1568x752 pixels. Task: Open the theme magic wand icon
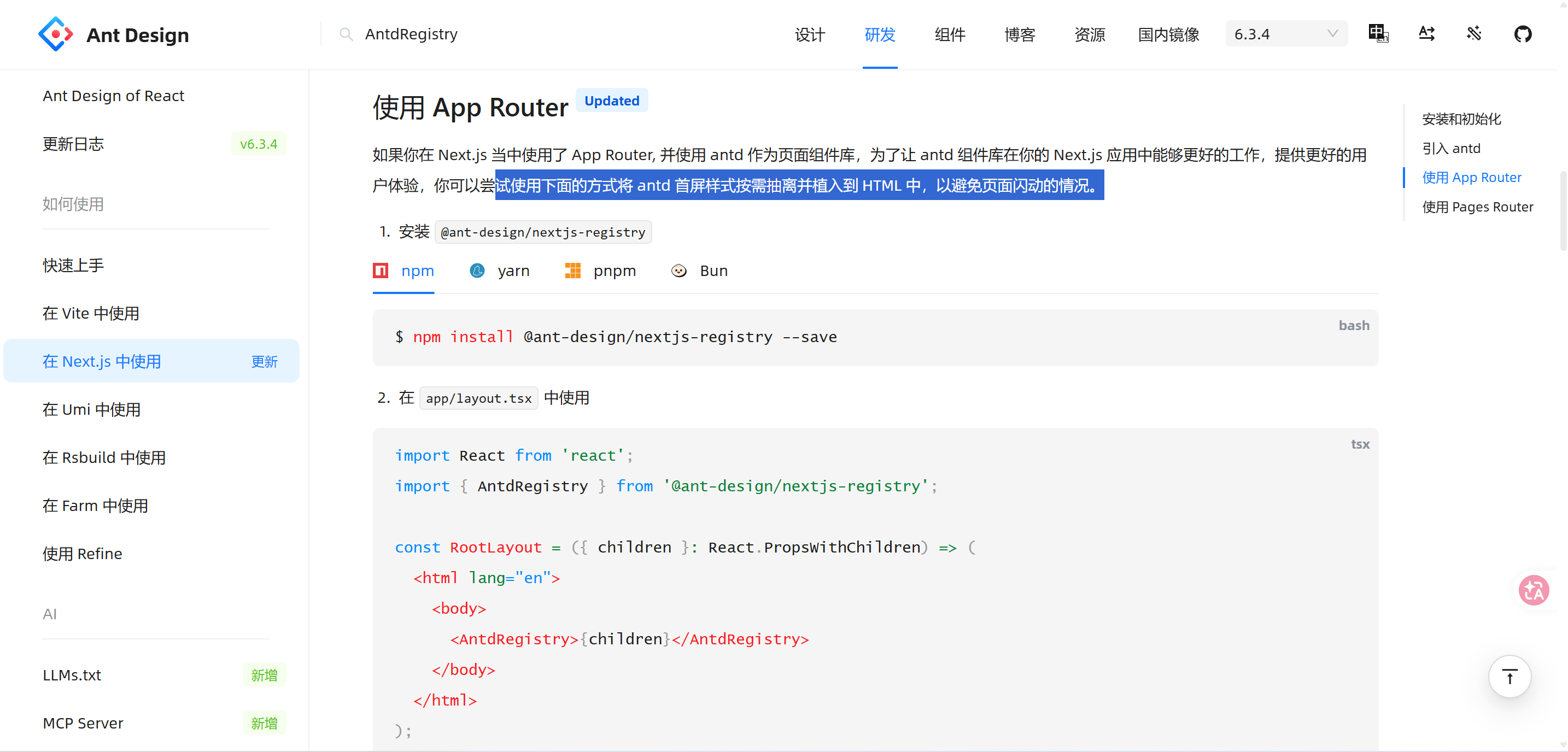click(1473, 34)
